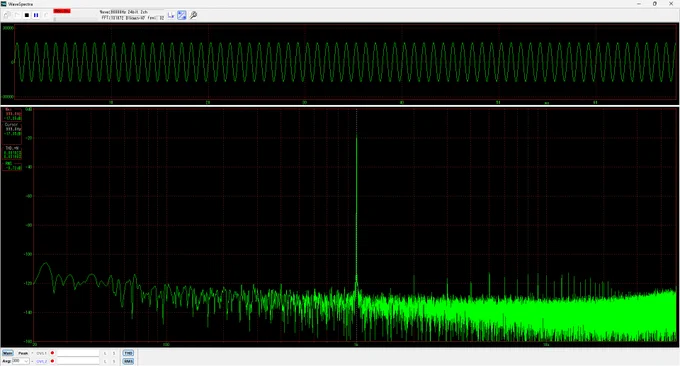Open settings with the wrench icon

(x=193, y=15)
